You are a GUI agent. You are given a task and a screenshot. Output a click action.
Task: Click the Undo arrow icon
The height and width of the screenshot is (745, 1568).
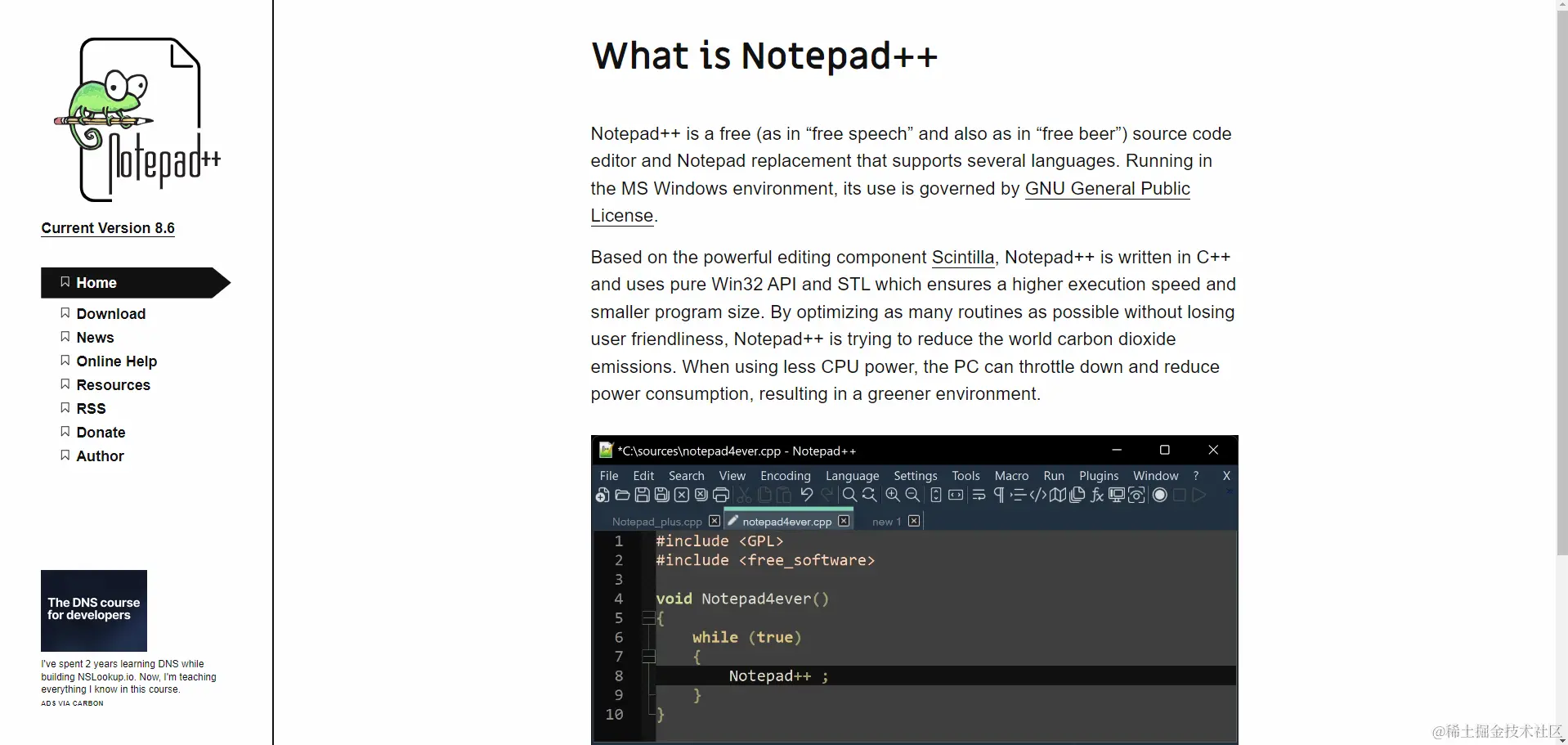tap(807, 495)
